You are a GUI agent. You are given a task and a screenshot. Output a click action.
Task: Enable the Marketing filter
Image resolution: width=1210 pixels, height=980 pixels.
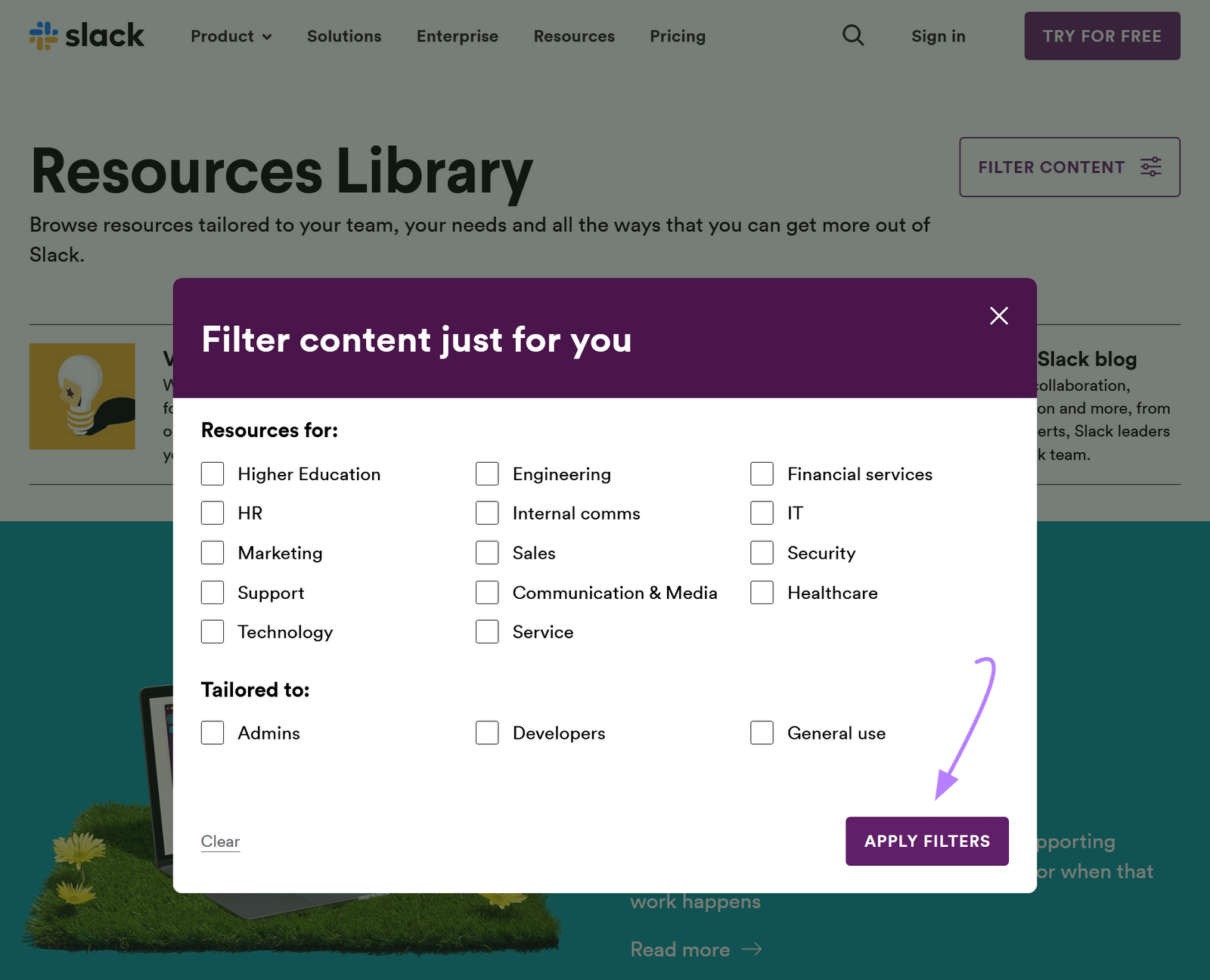tap(213, 552)
